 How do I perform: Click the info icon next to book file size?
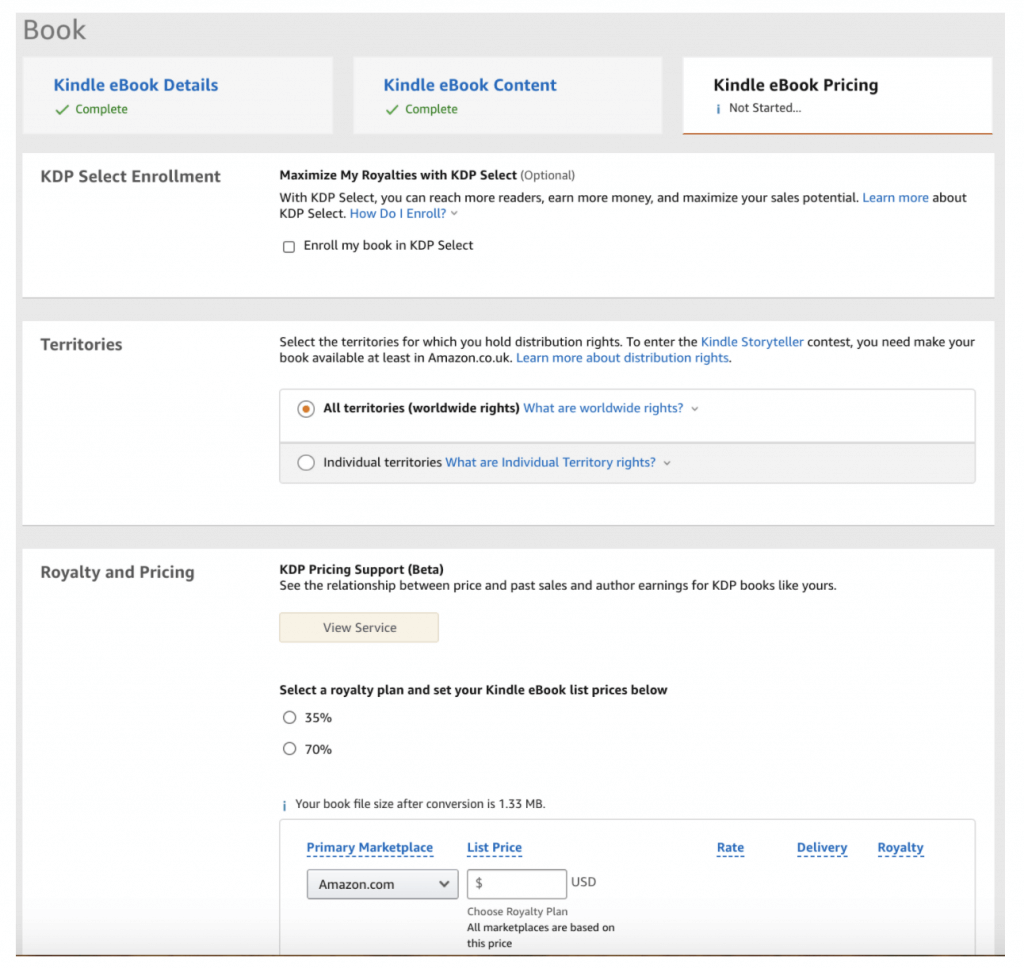click(x=285, y=805)
